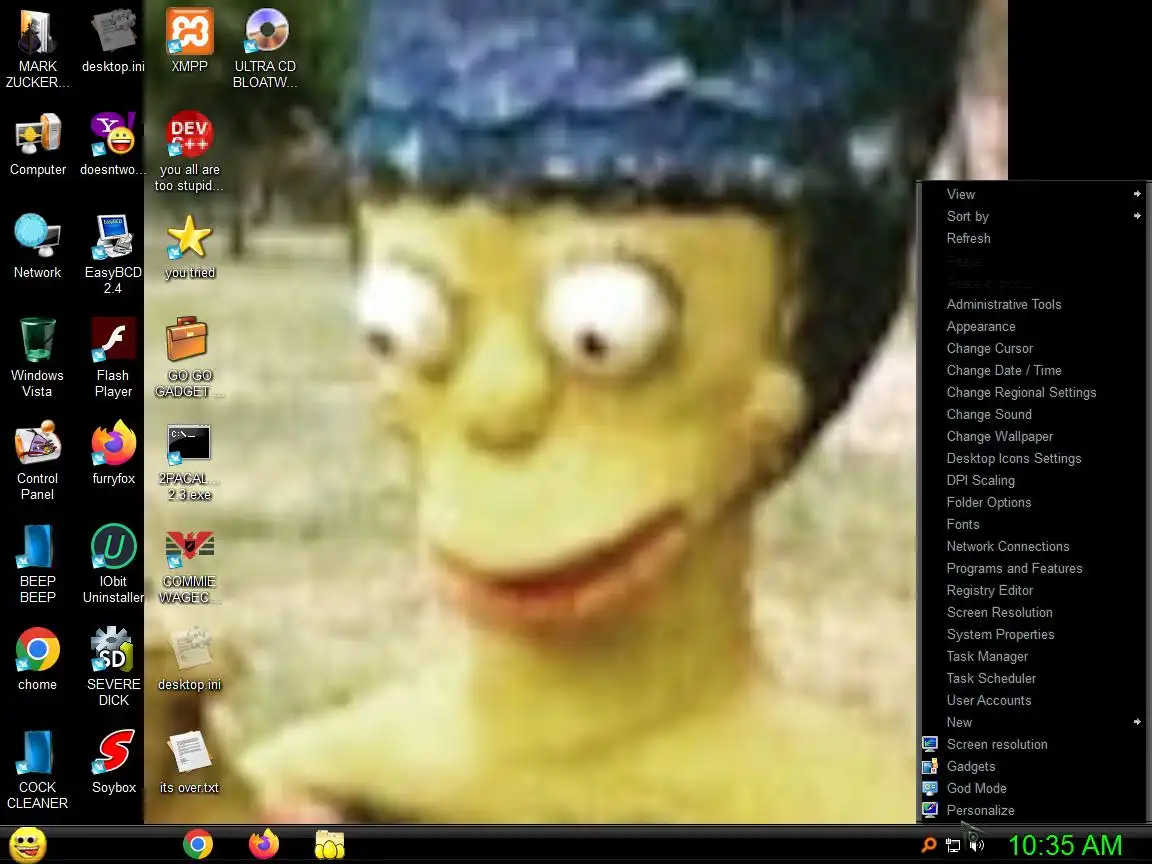
Task: Select the DEV C++ 'you all are too stupid' icon
Action: click(189, 151)
